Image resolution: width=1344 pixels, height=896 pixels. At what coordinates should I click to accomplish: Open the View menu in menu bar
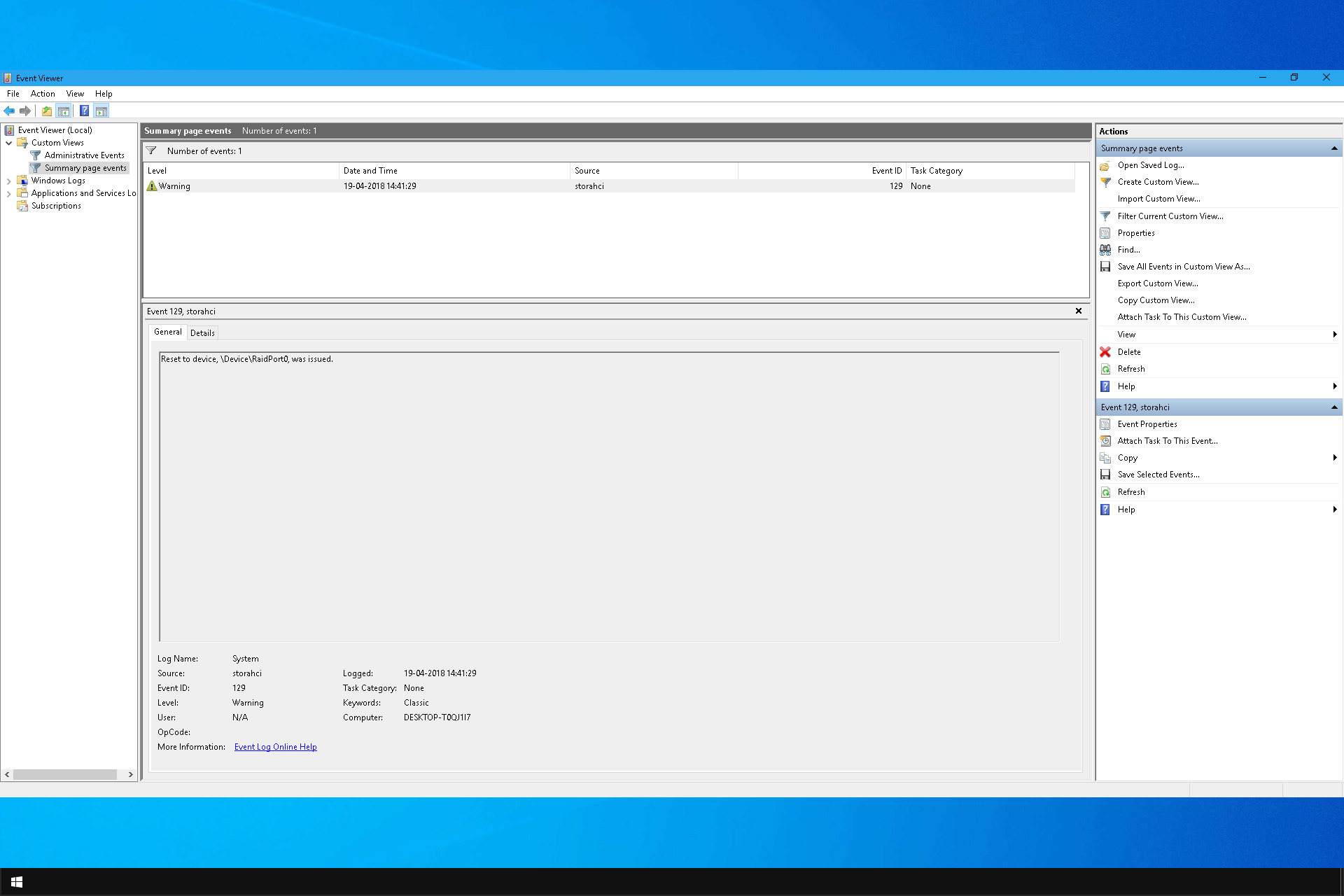pos(75,93)
